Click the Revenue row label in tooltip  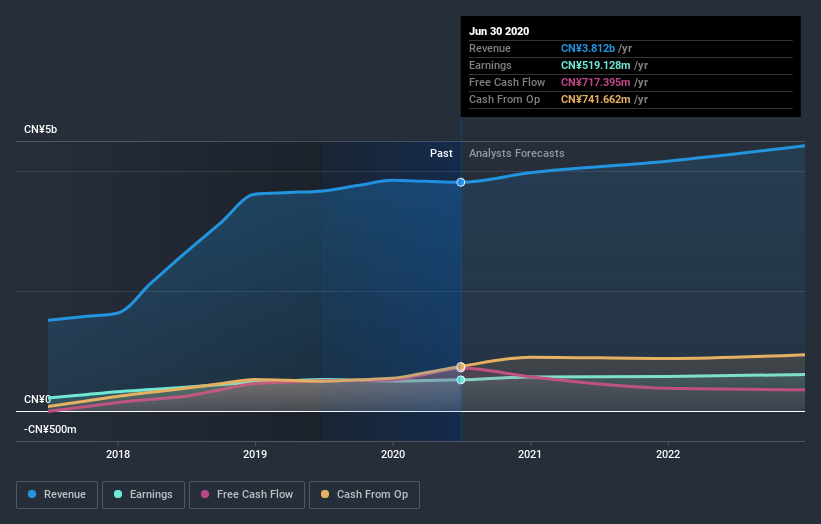(x=490, y=48)
